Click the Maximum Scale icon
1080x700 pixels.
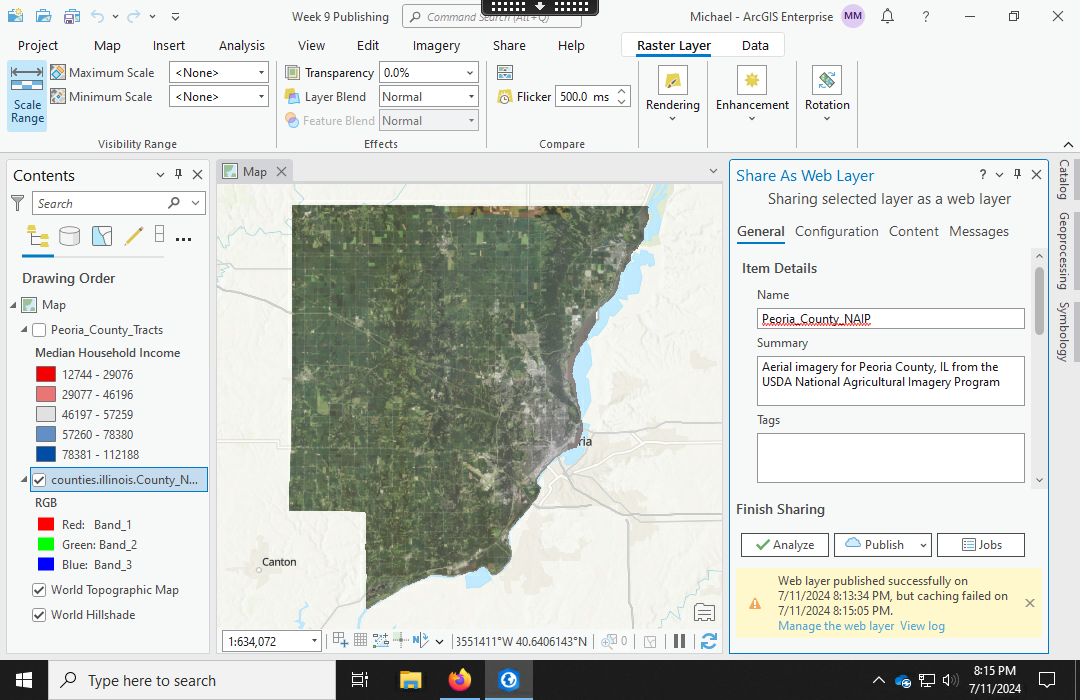[x=58, y=72]
